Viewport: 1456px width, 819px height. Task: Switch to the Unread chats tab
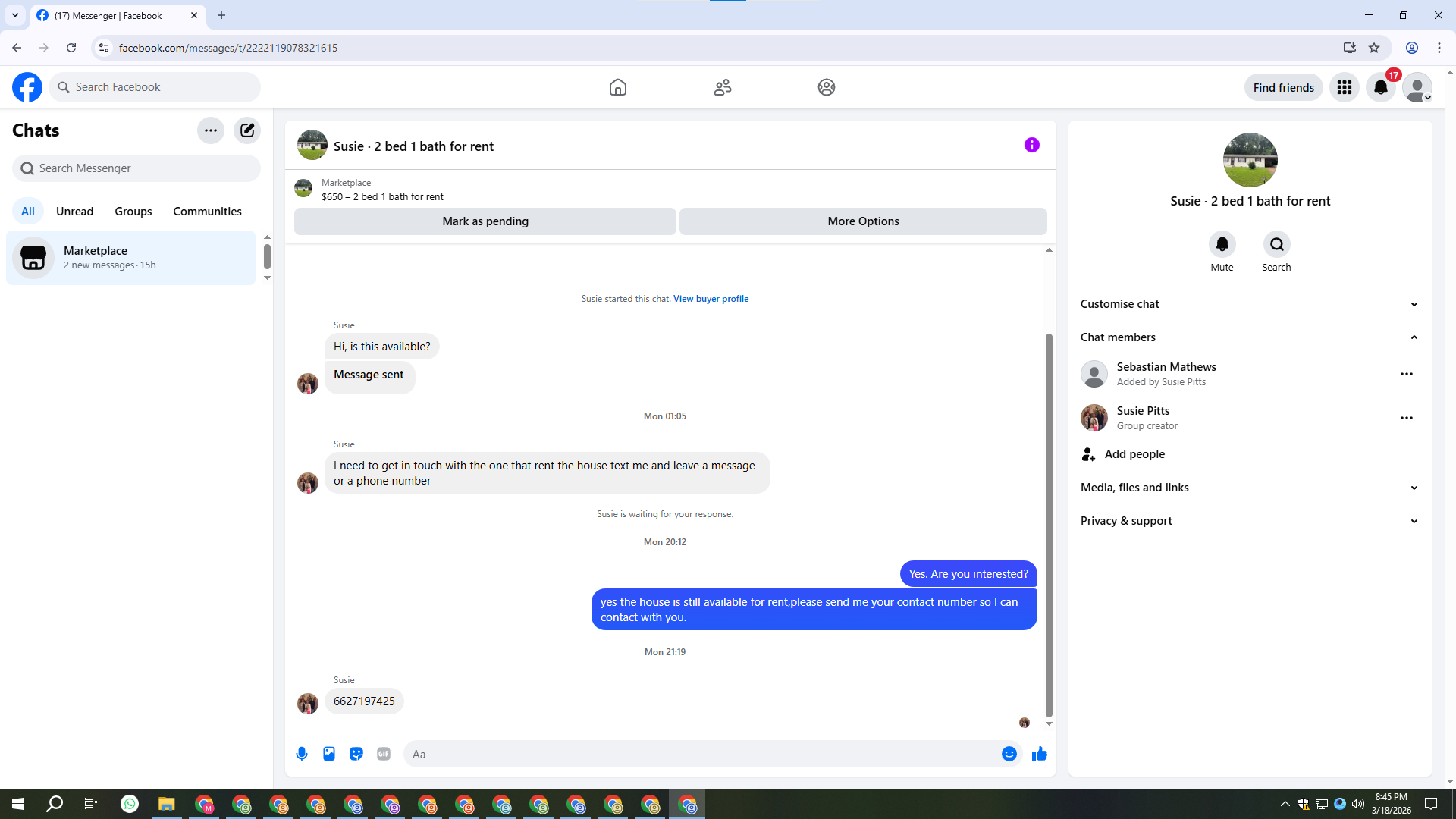74,212
